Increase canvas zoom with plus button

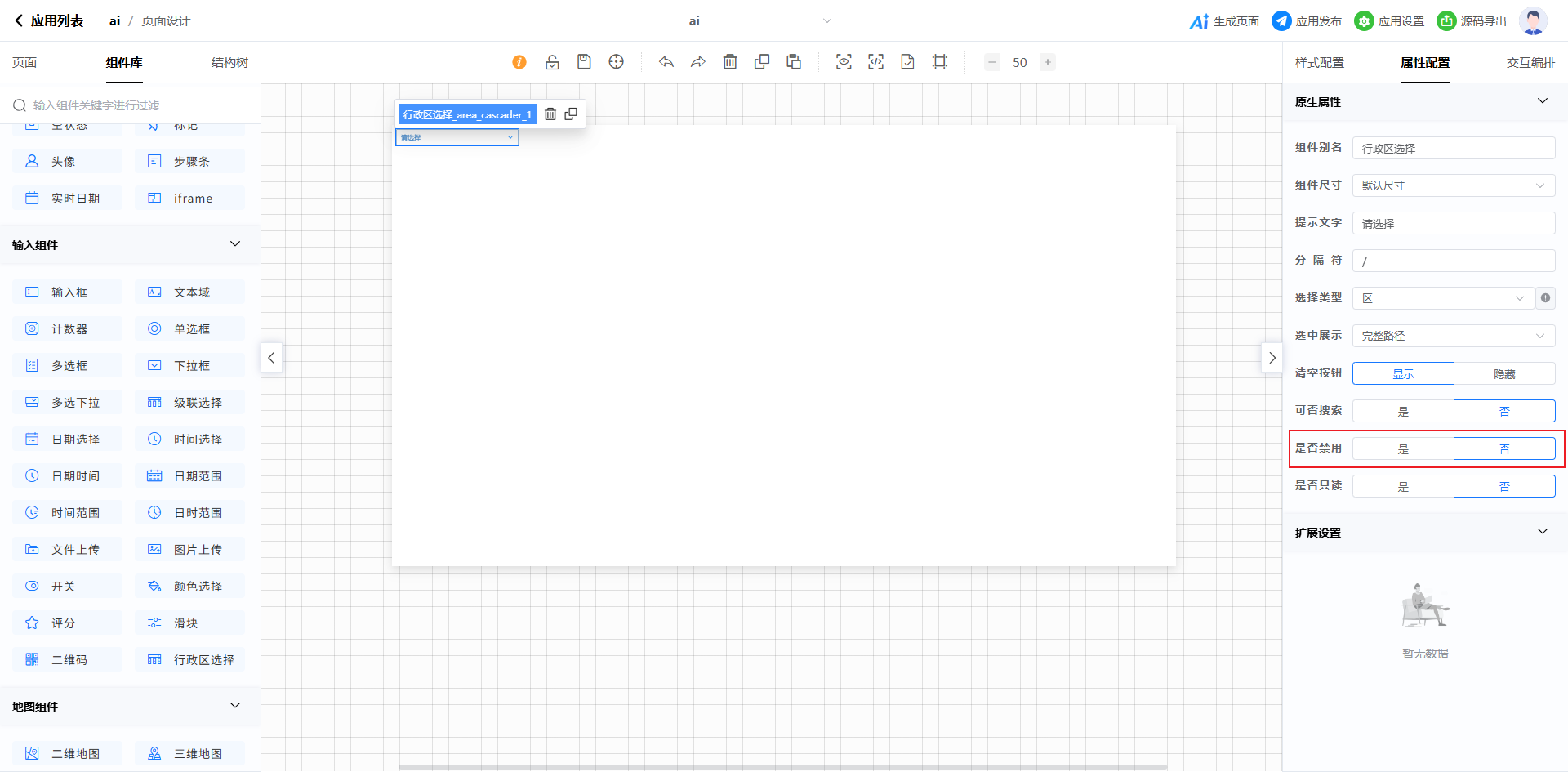tap(1048, 62)
